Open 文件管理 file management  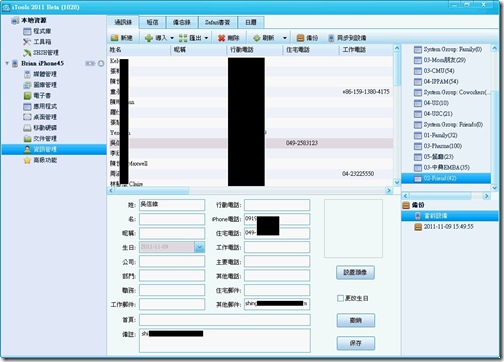[41, 138]
